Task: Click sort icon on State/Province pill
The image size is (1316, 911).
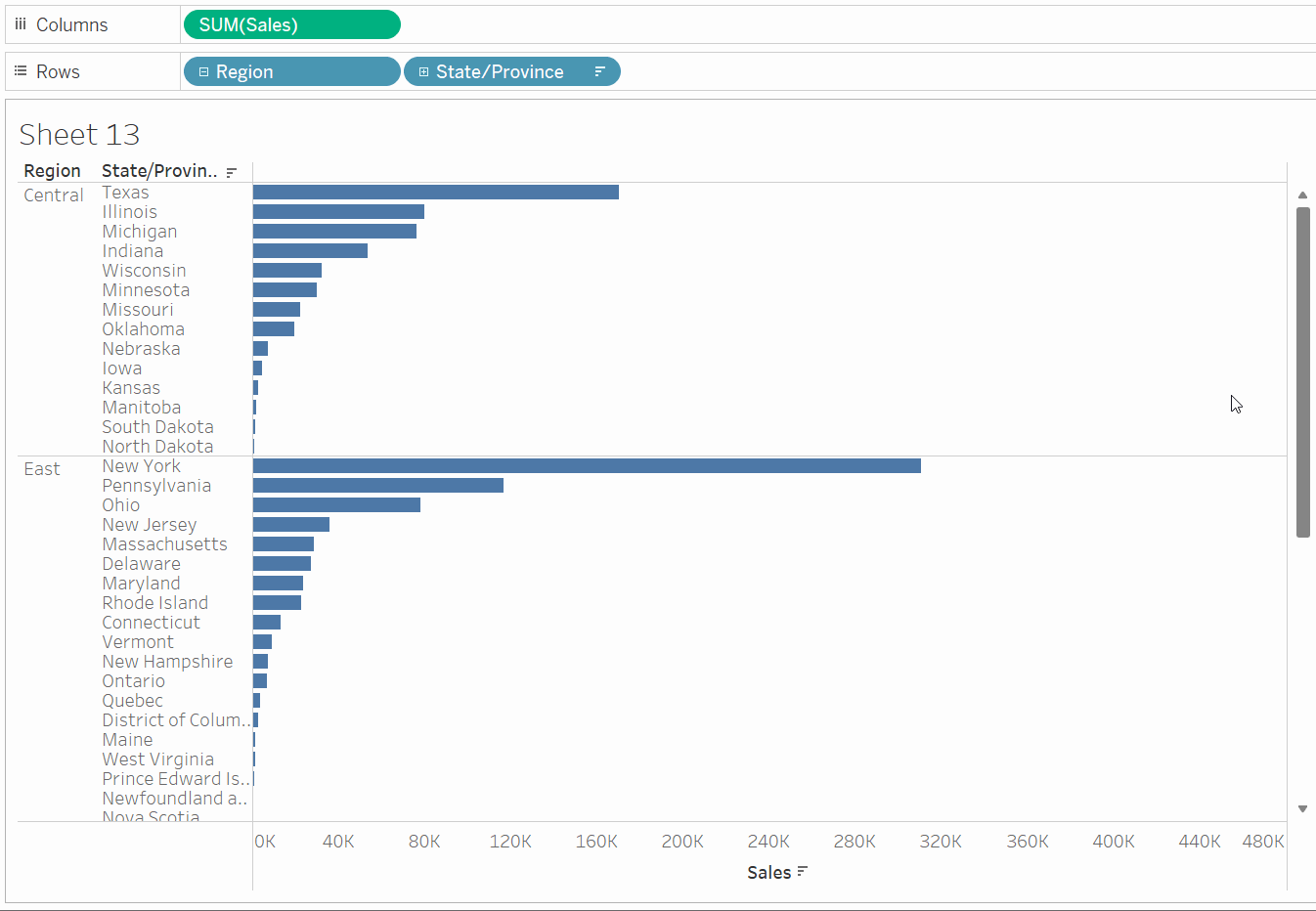Action: coord(599,71)
